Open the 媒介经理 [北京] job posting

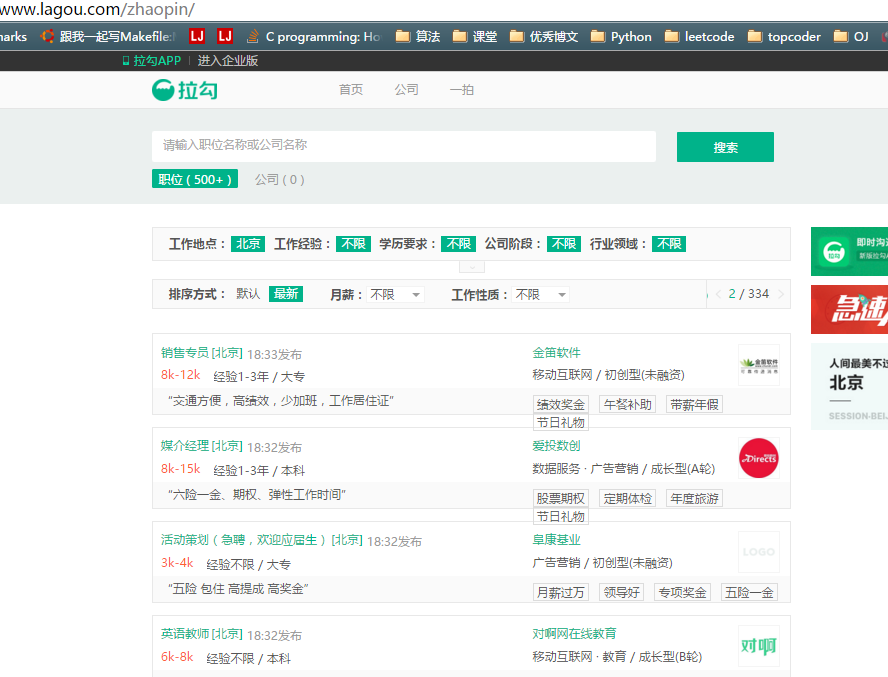[202, 446]
